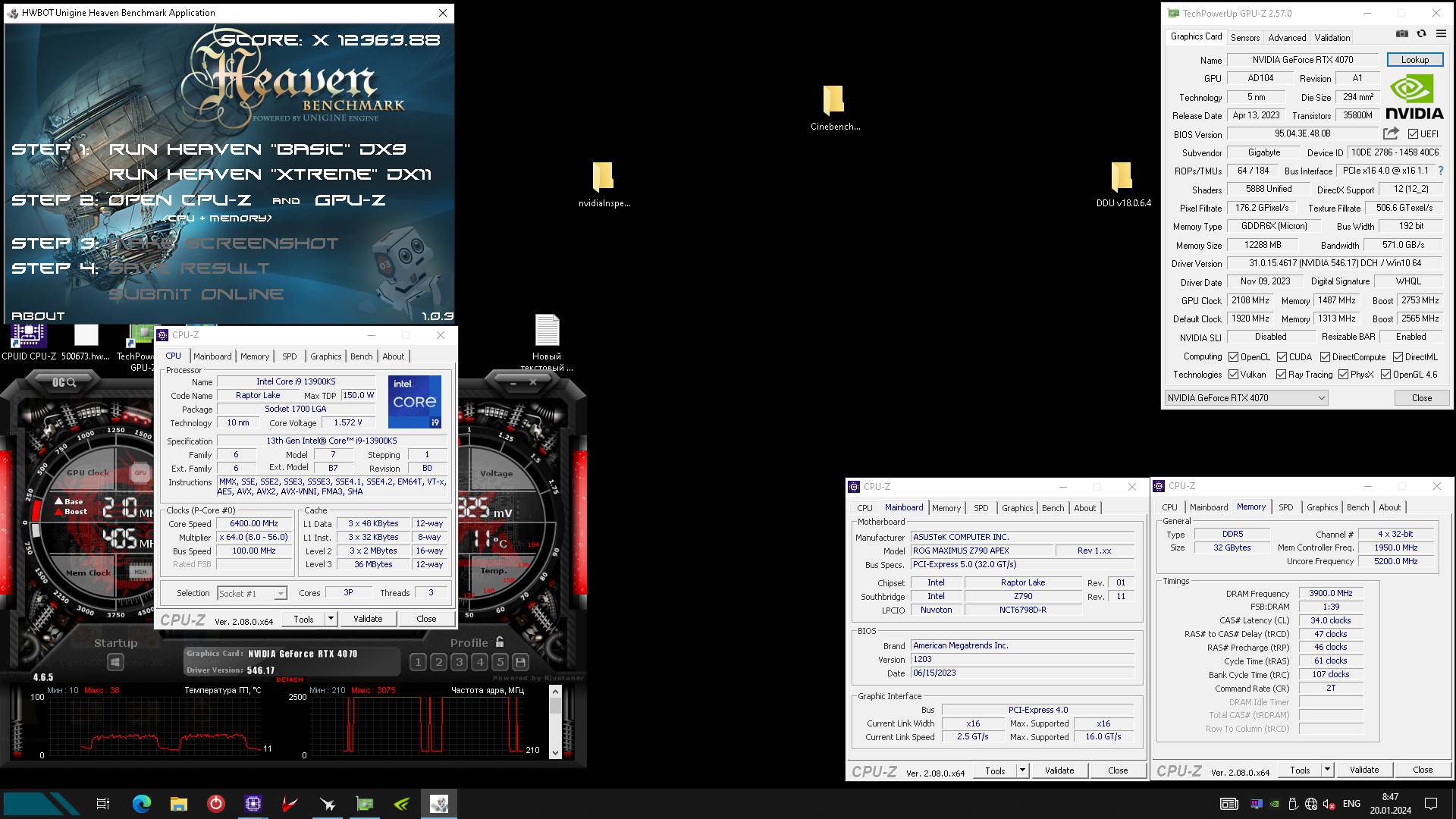
Task: Click the Heaven benchmark taskbar icon
Action: point(439,804)
